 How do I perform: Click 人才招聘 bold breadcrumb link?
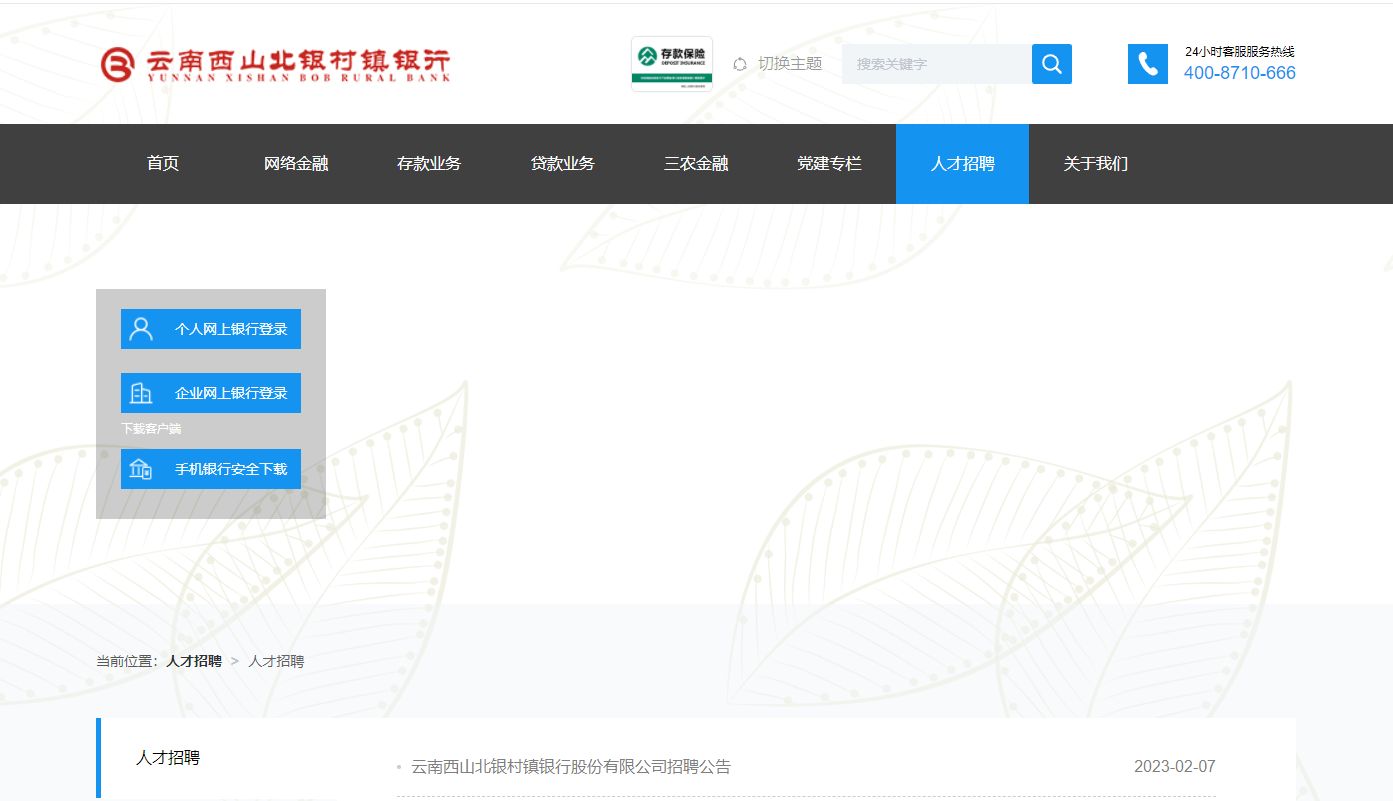(x=194, y=661)
